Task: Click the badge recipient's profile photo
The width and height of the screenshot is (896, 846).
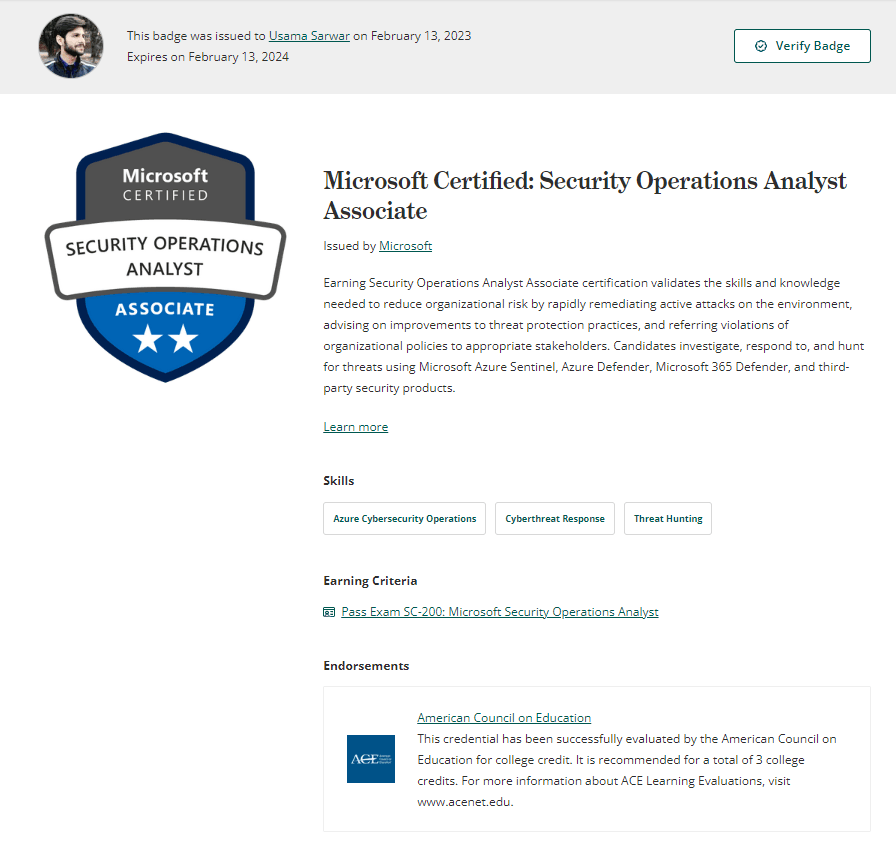Action: click(x=71, y=46)
